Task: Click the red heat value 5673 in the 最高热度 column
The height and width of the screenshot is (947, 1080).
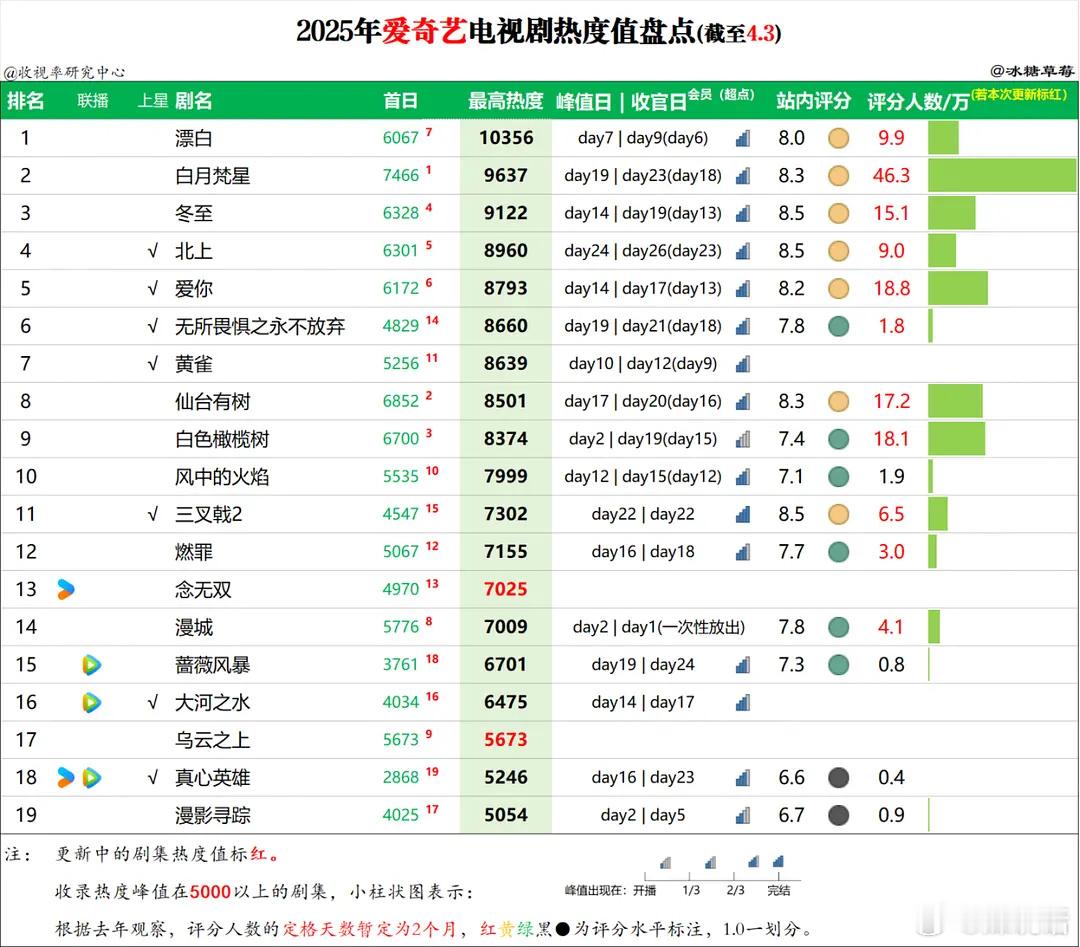Action: click(506, 740)
